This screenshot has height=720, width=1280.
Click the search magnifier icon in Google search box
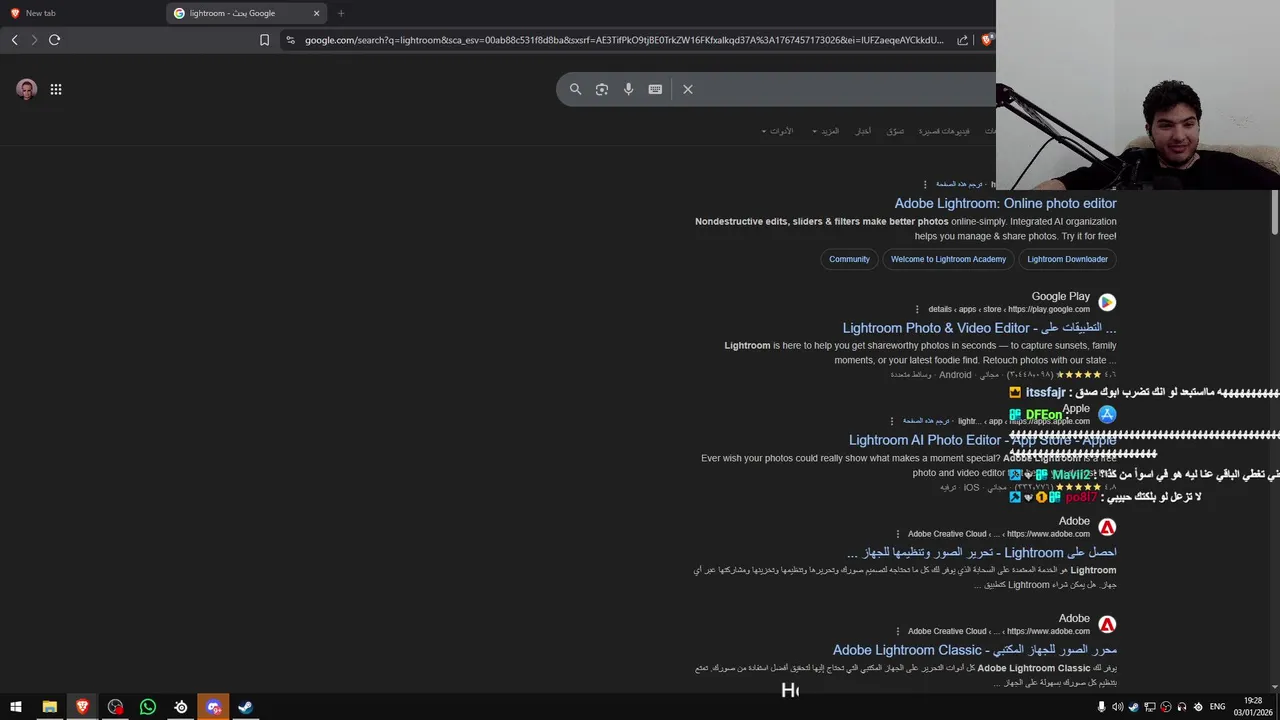coord(575,89)
